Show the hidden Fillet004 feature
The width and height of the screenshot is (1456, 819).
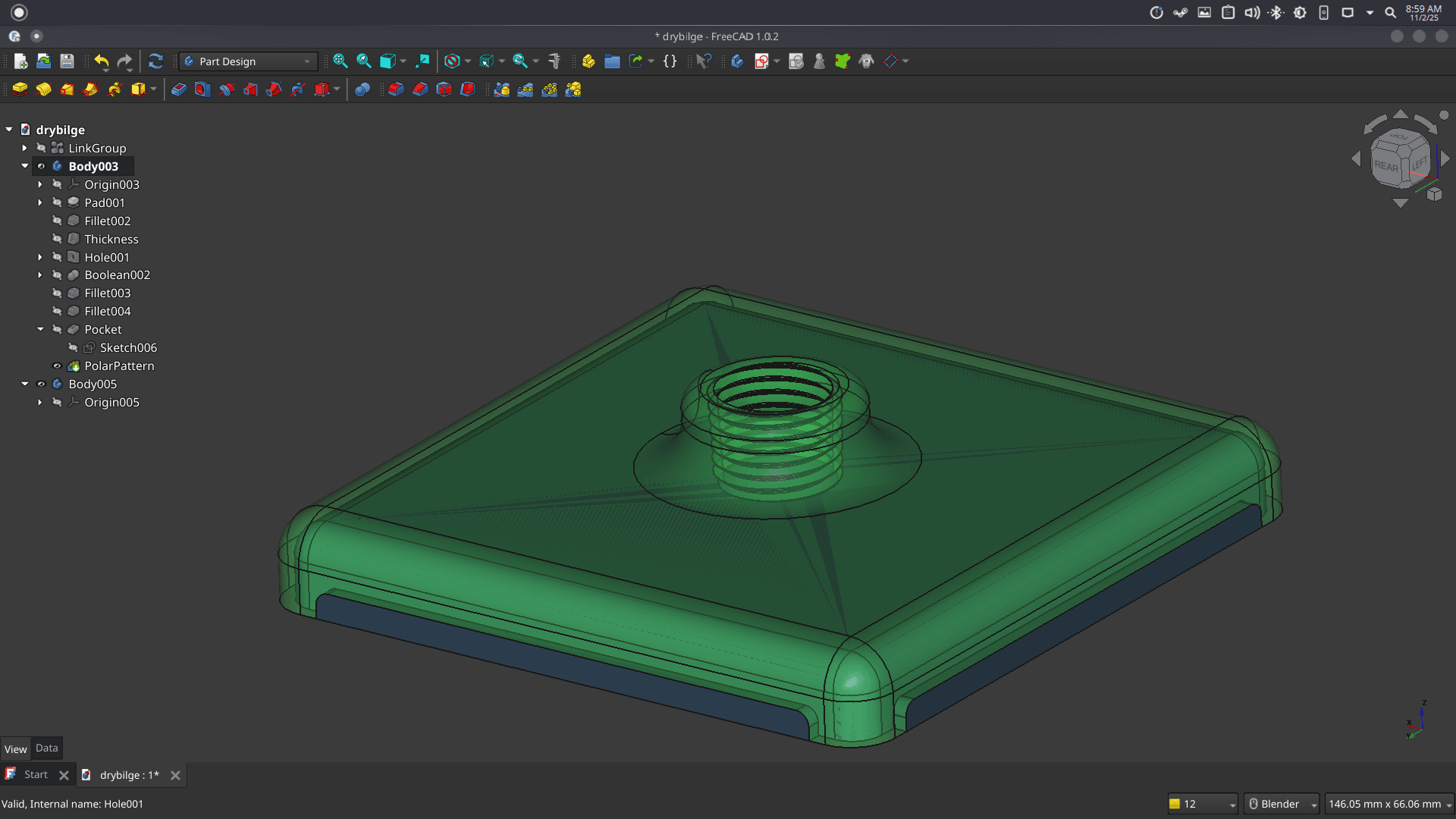[57, 311]
